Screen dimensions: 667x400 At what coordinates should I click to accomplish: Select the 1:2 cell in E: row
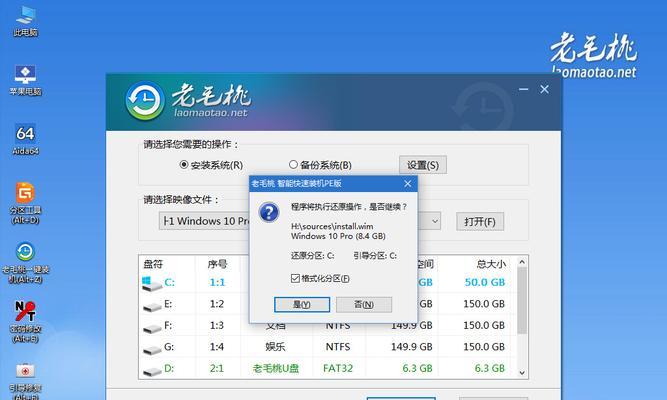click(217, 304)
